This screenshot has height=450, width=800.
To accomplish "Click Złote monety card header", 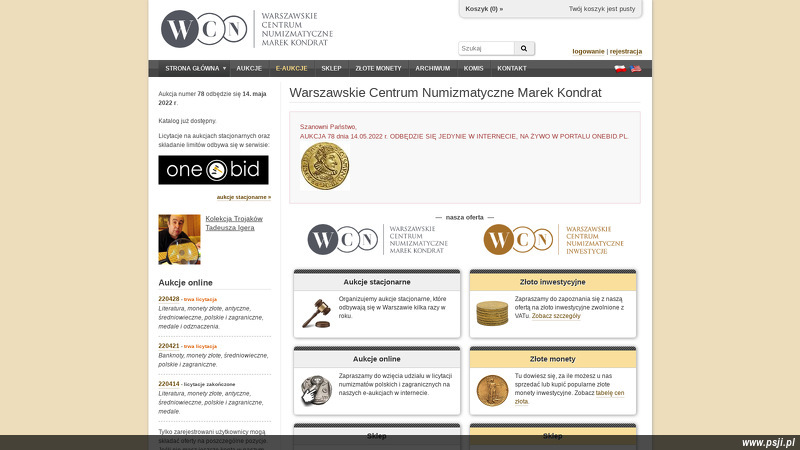I will [553, 359].
